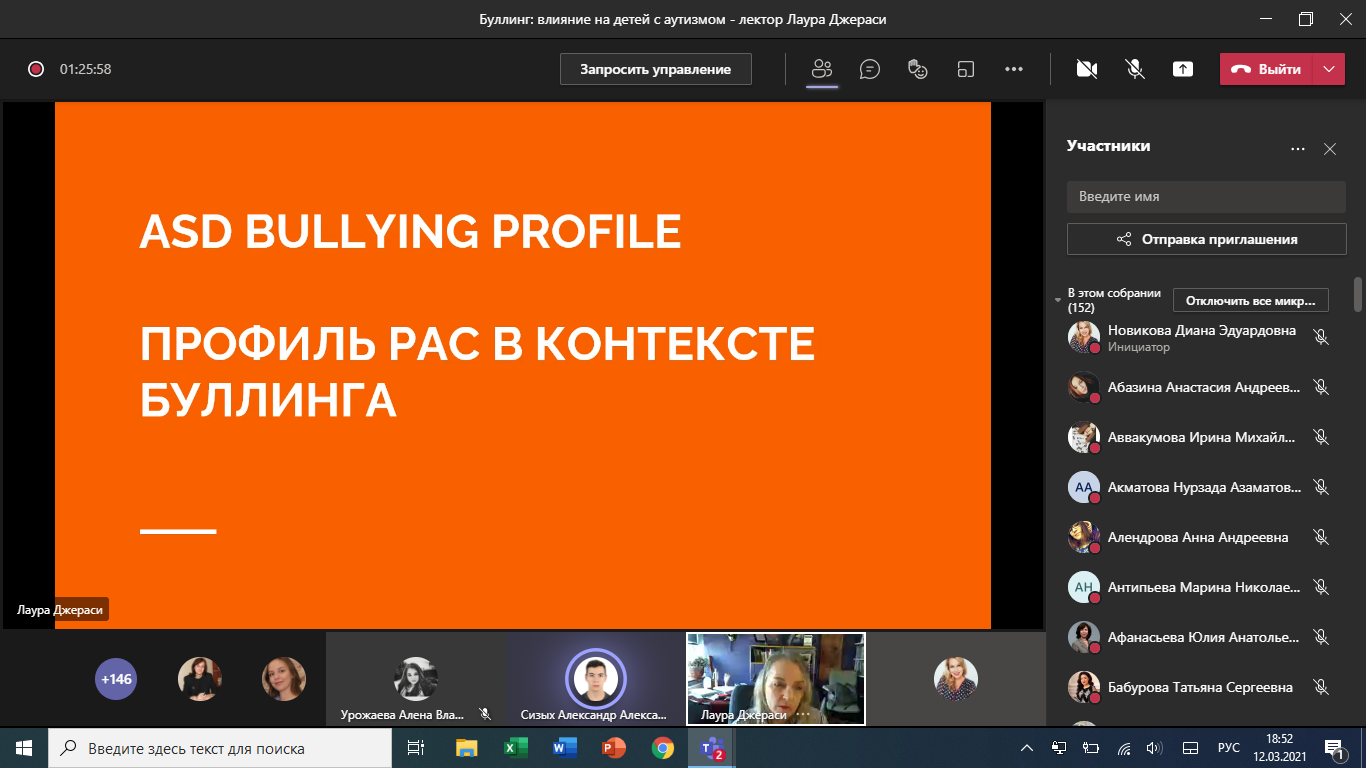1366x768 pixels.
Task: Open more actions ellipsis in toolbar
Action: 1014,69
